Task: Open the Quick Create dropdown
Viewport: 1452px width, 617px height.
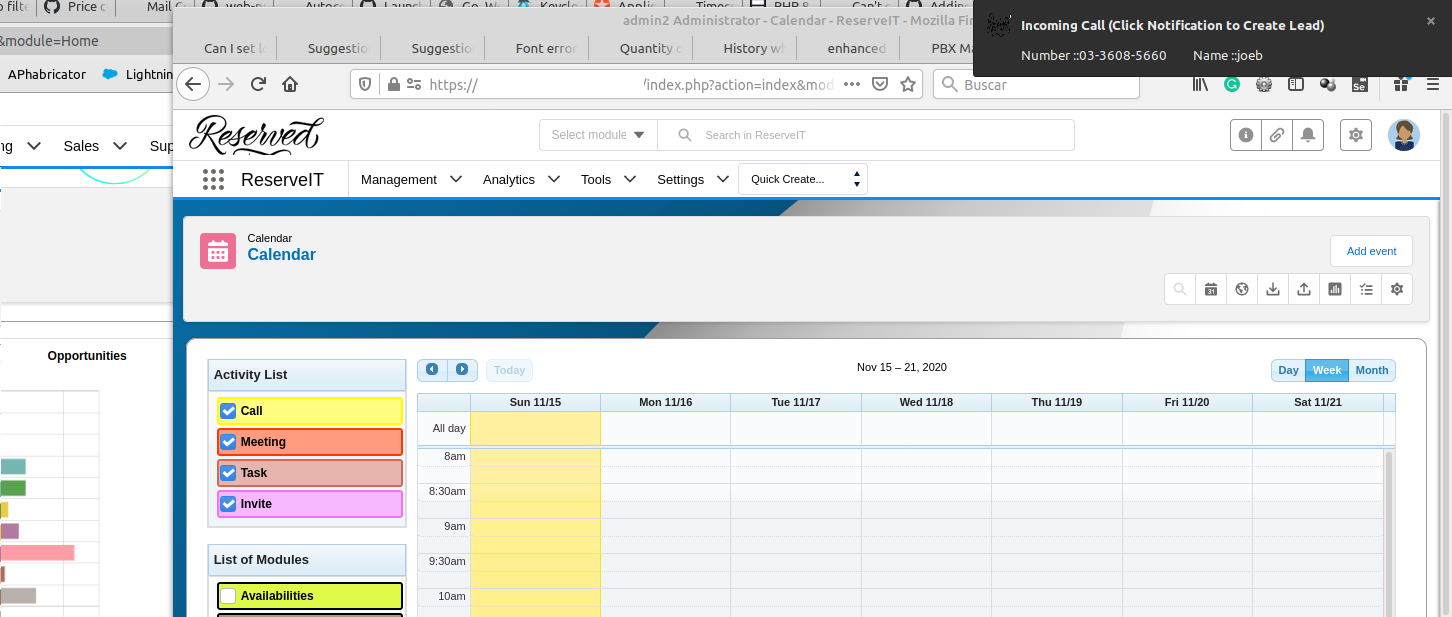Action: tap(803, 179)
